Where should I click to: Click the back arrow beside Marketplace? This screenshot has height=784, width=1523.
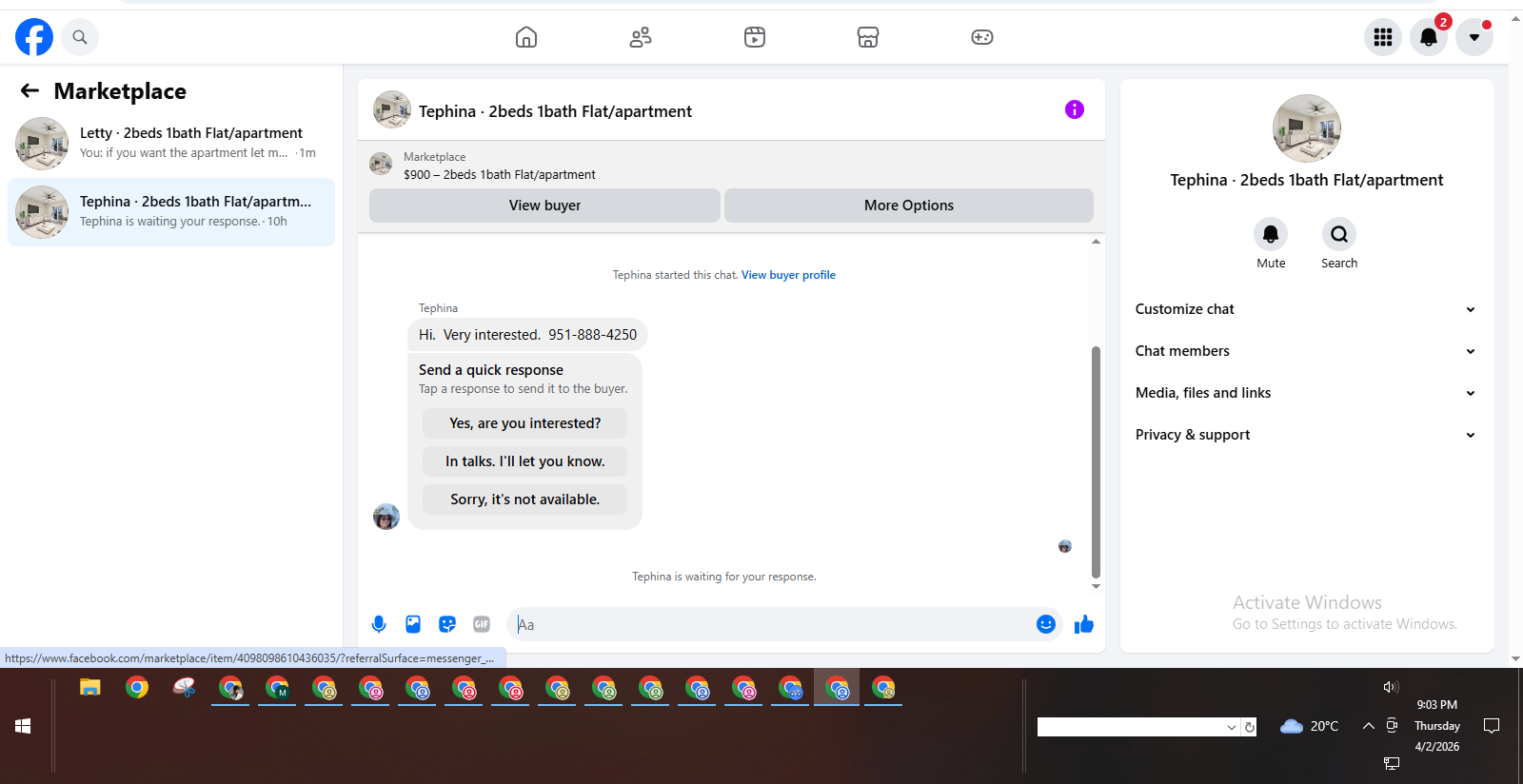click(x=30, y=90)
